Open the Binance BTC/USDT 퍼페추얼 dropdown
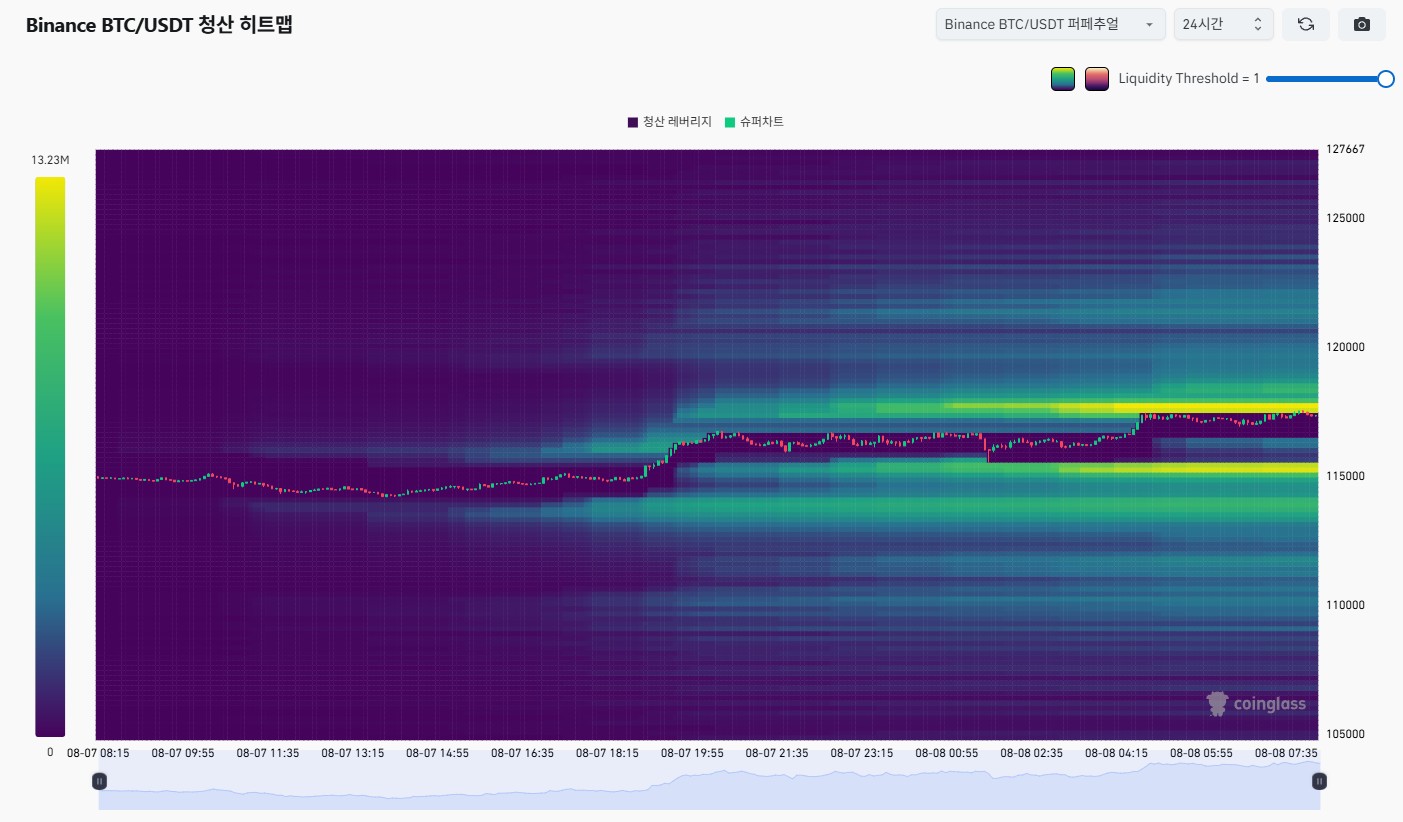 [x=1050, y=24]
